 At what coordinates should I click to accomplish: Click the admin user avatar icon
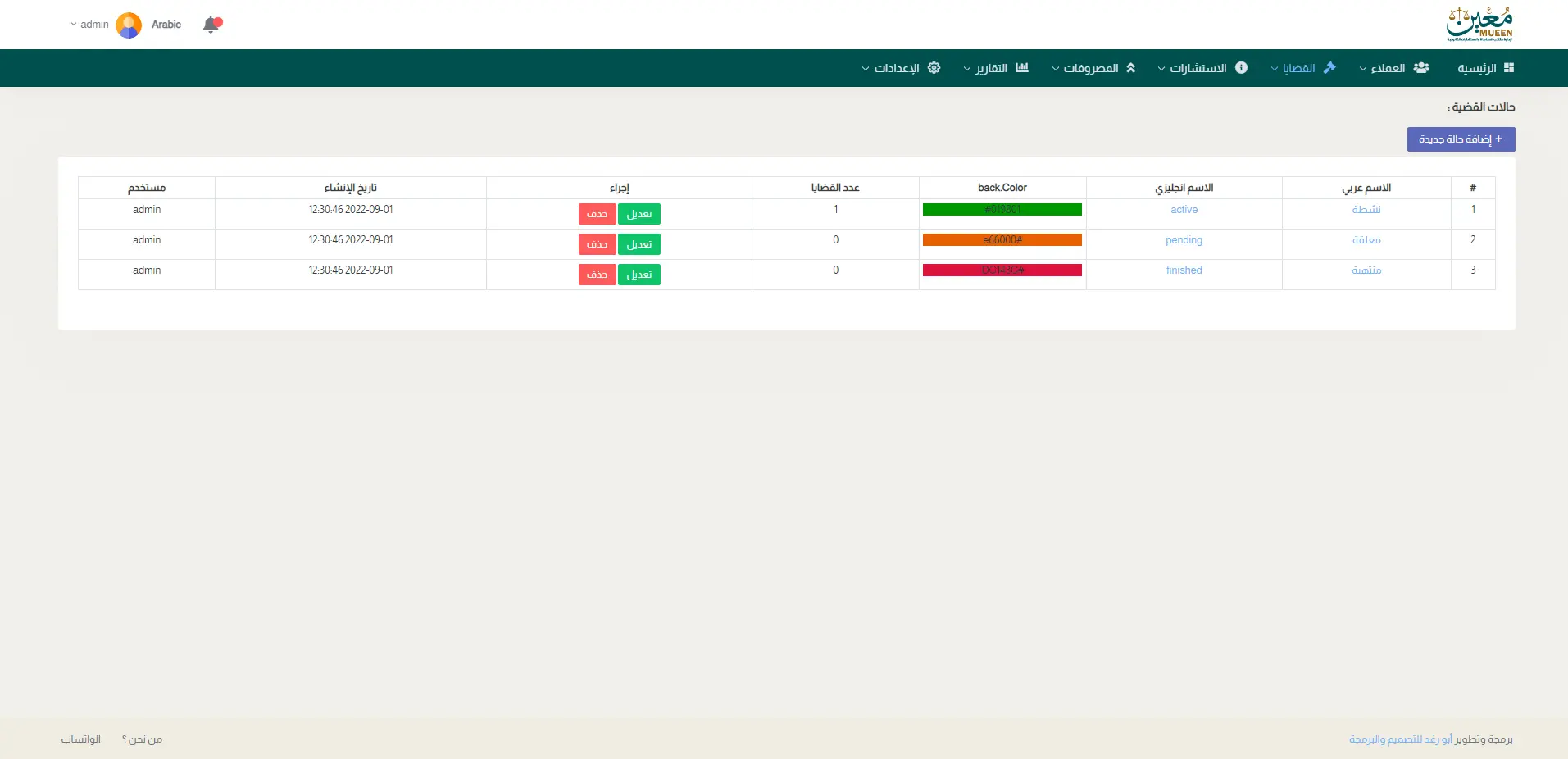[129, 25]
